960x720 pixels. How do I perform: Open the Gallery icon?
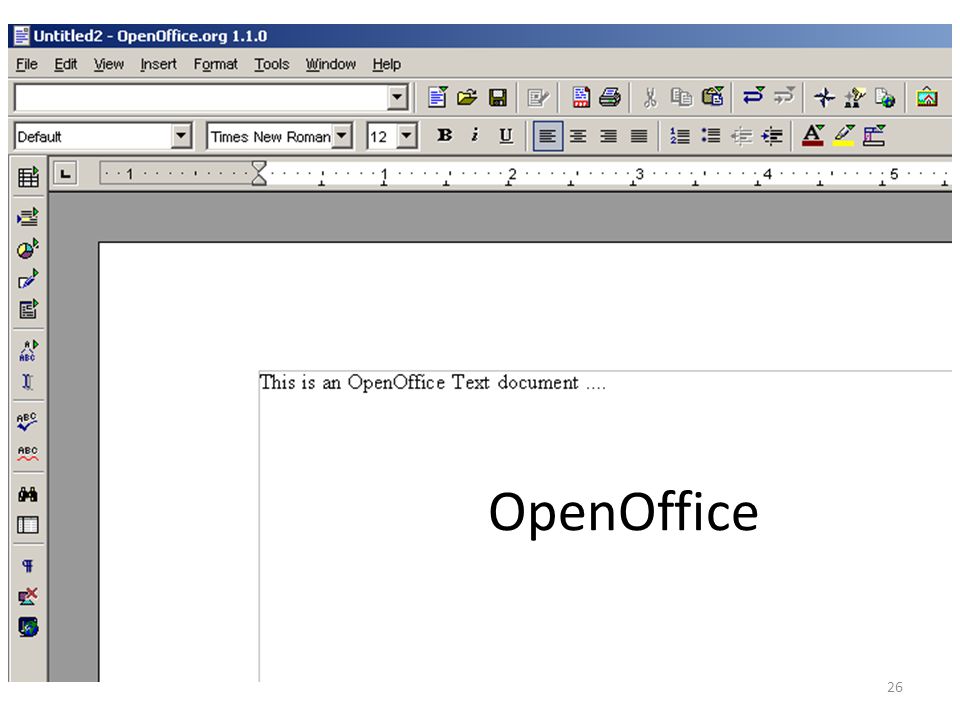pos(927,97)
